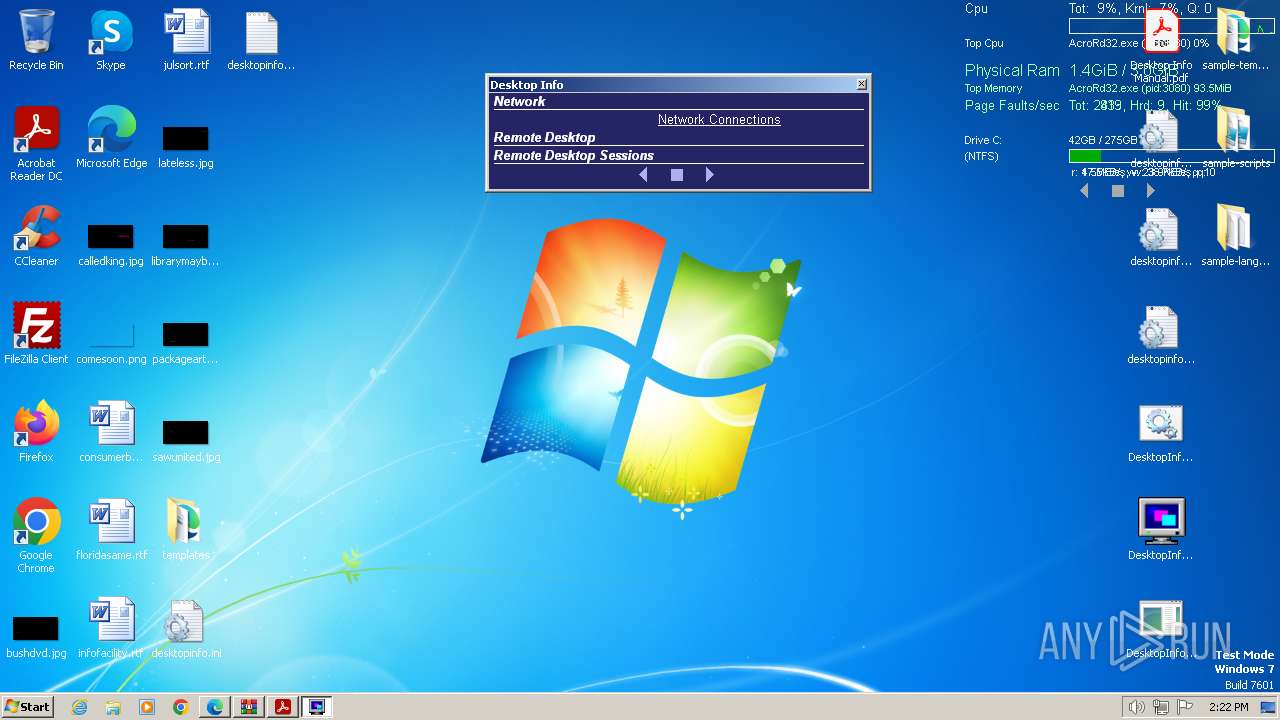The image size is (1280, 720).
Task: Close the Desktop Info window
Action: [x=862, y=84]
